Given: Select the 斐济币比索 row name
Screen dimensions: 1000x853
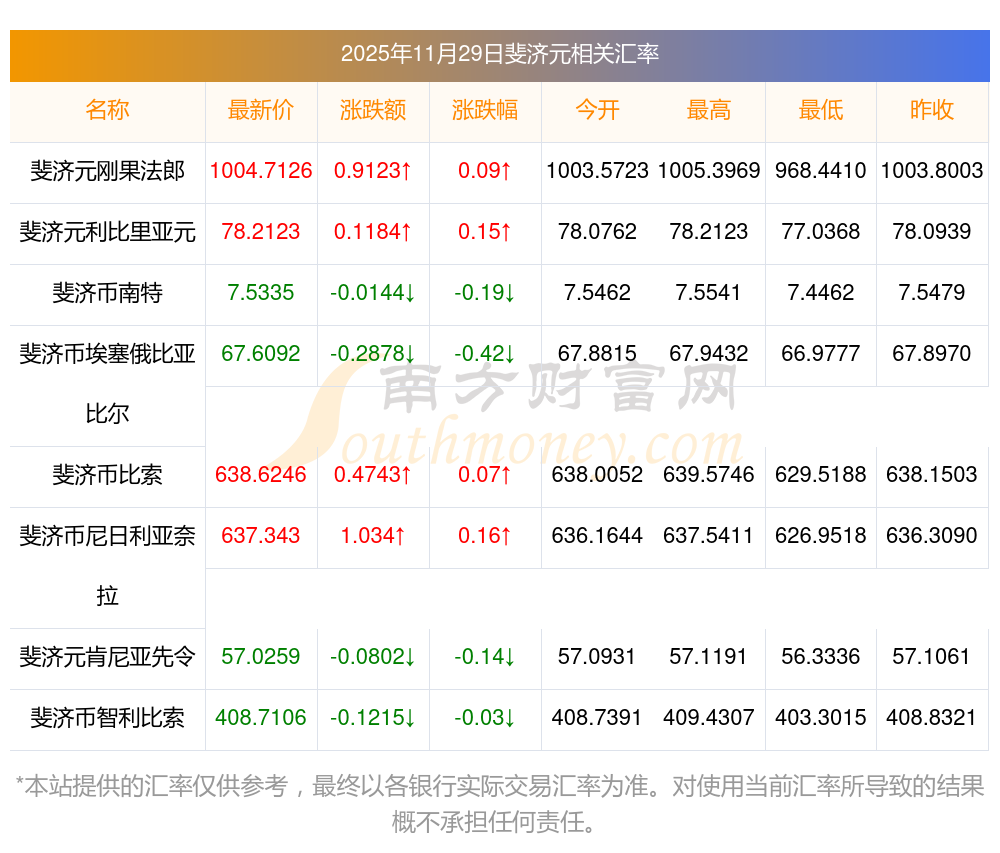Looking at the screenshot, I should 107,475.
